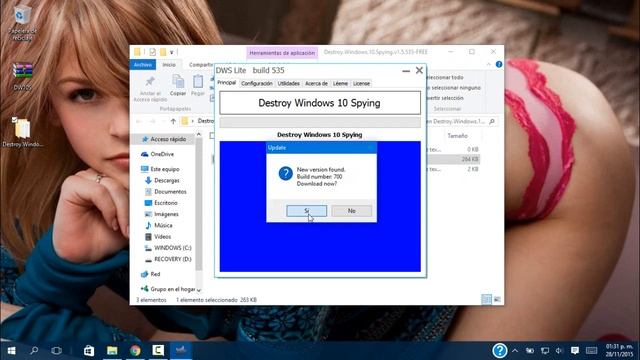640x360 pixels.
Task: Switch to Inicio ribbon tab in Explorer
Action: 169,64
